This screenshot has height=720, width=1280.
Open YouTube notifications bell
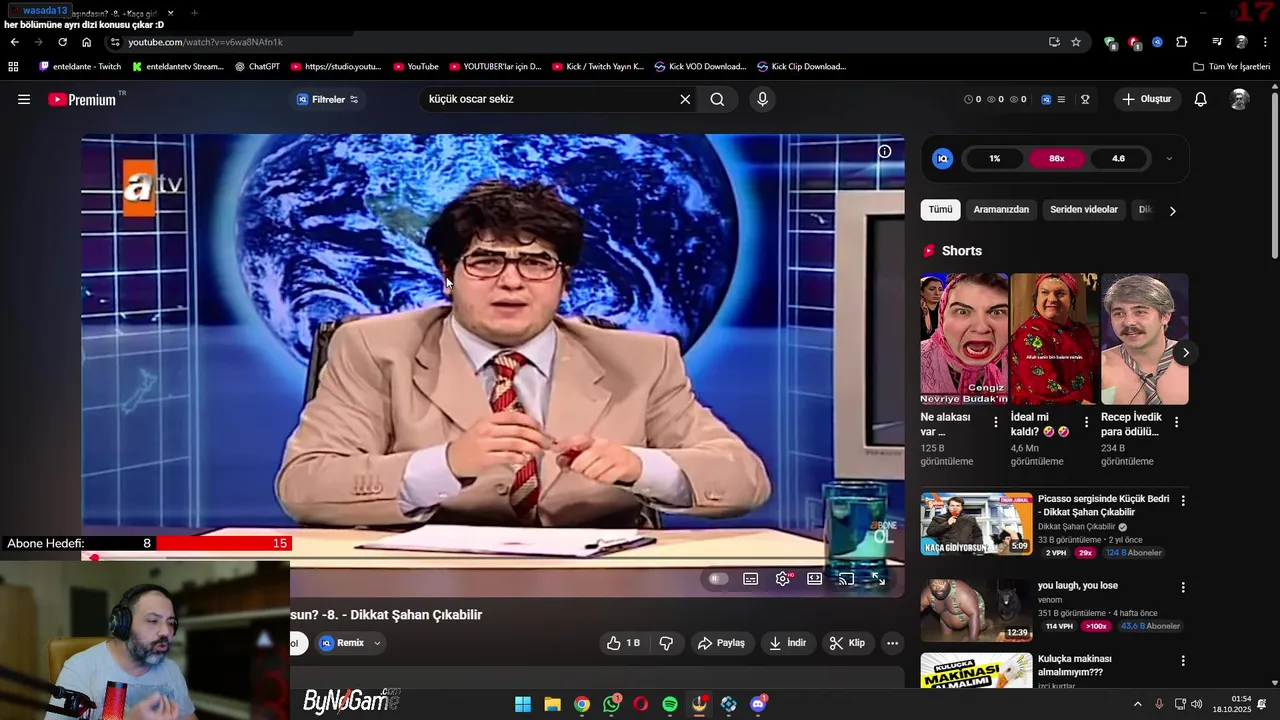click(x=1201, y=99)
